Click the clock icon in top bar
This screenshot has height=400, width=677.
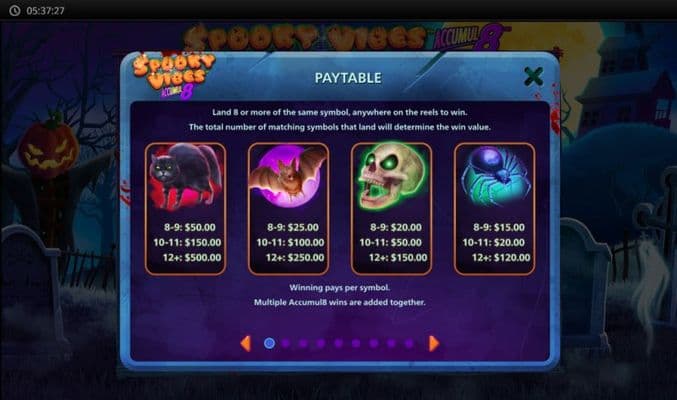click(x=15, y=10)
